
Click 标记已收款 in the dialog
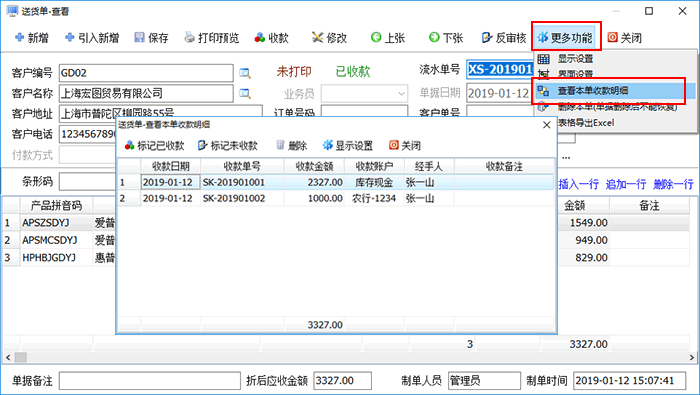tap(154, 146)
